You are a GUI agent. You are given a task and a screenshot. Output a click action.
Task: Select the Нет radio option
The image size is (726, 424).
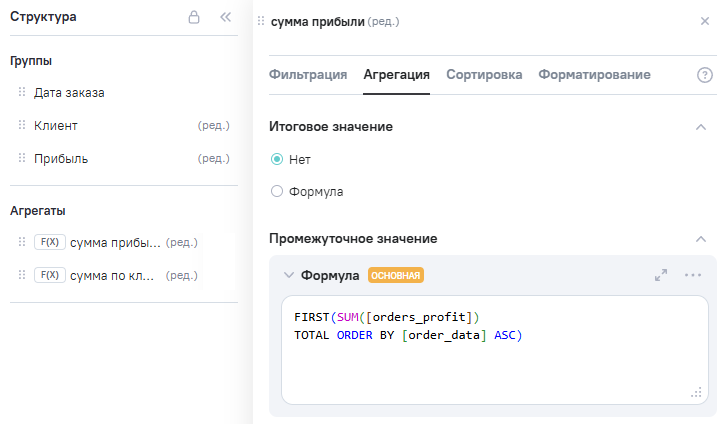point(277,159)
